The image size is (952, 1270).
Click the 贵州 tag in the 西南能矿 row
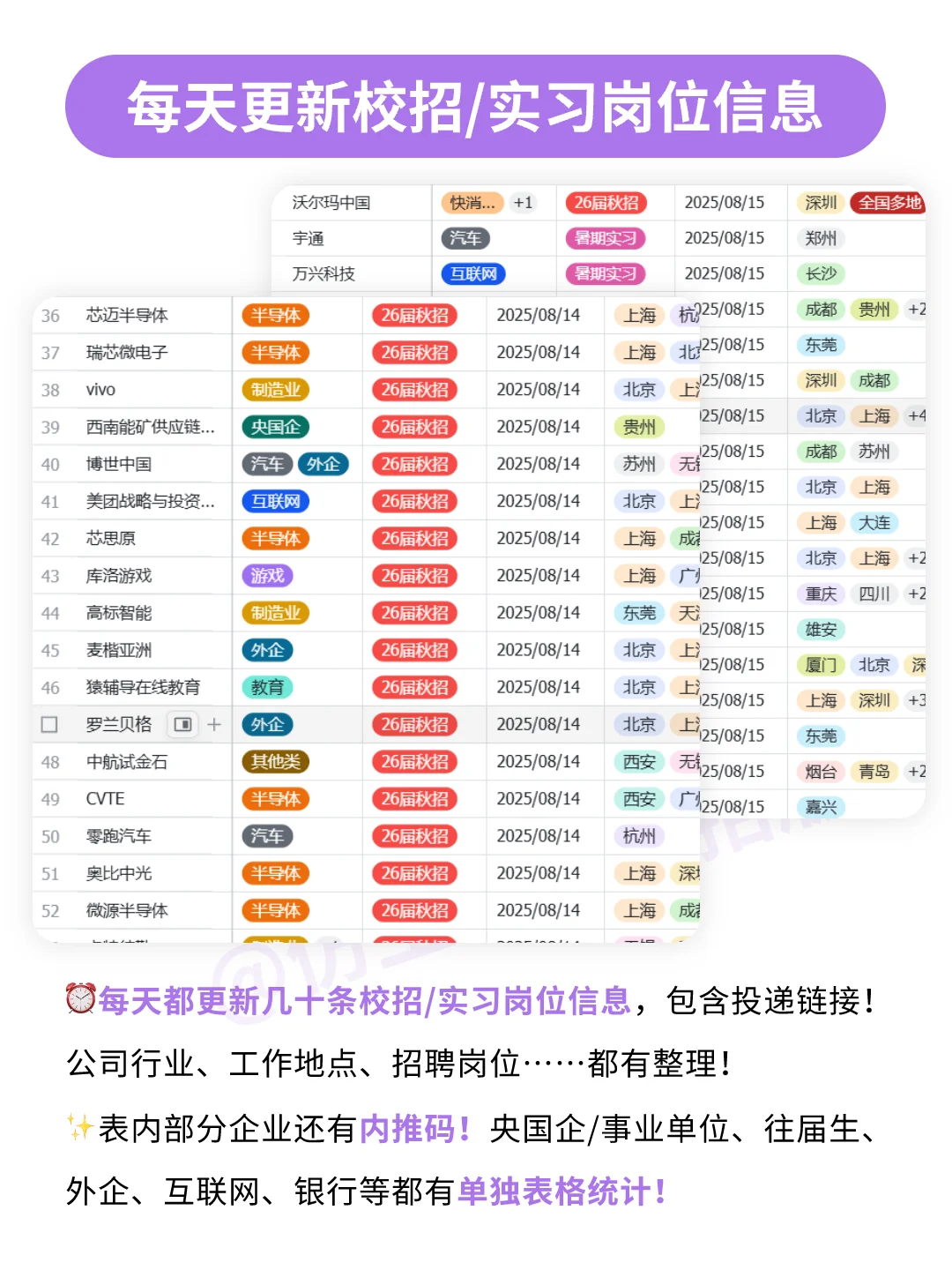(639, 427)
